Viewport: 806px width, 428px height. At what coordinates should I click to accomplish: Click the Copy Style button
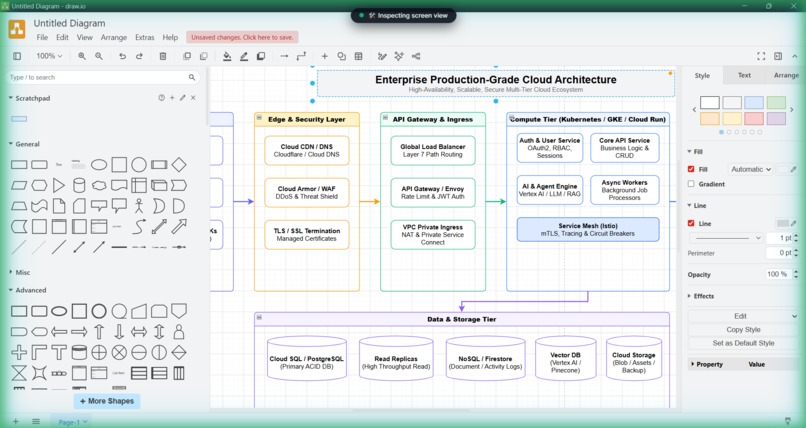(x=743, y=329)
